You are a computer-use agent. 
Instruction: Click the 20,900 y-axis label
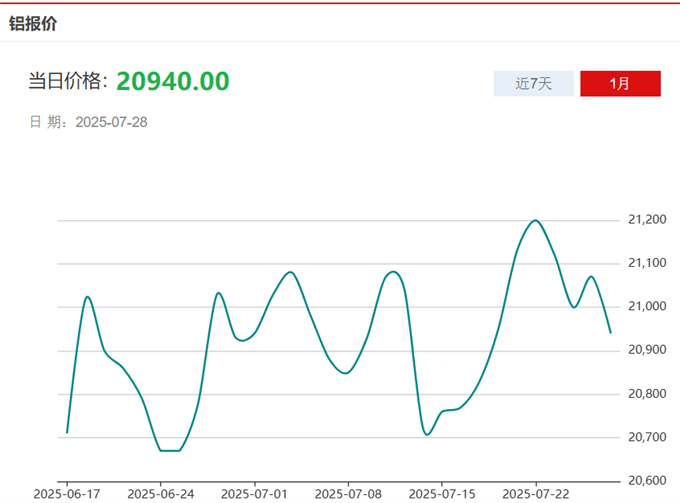click(646, 350)
